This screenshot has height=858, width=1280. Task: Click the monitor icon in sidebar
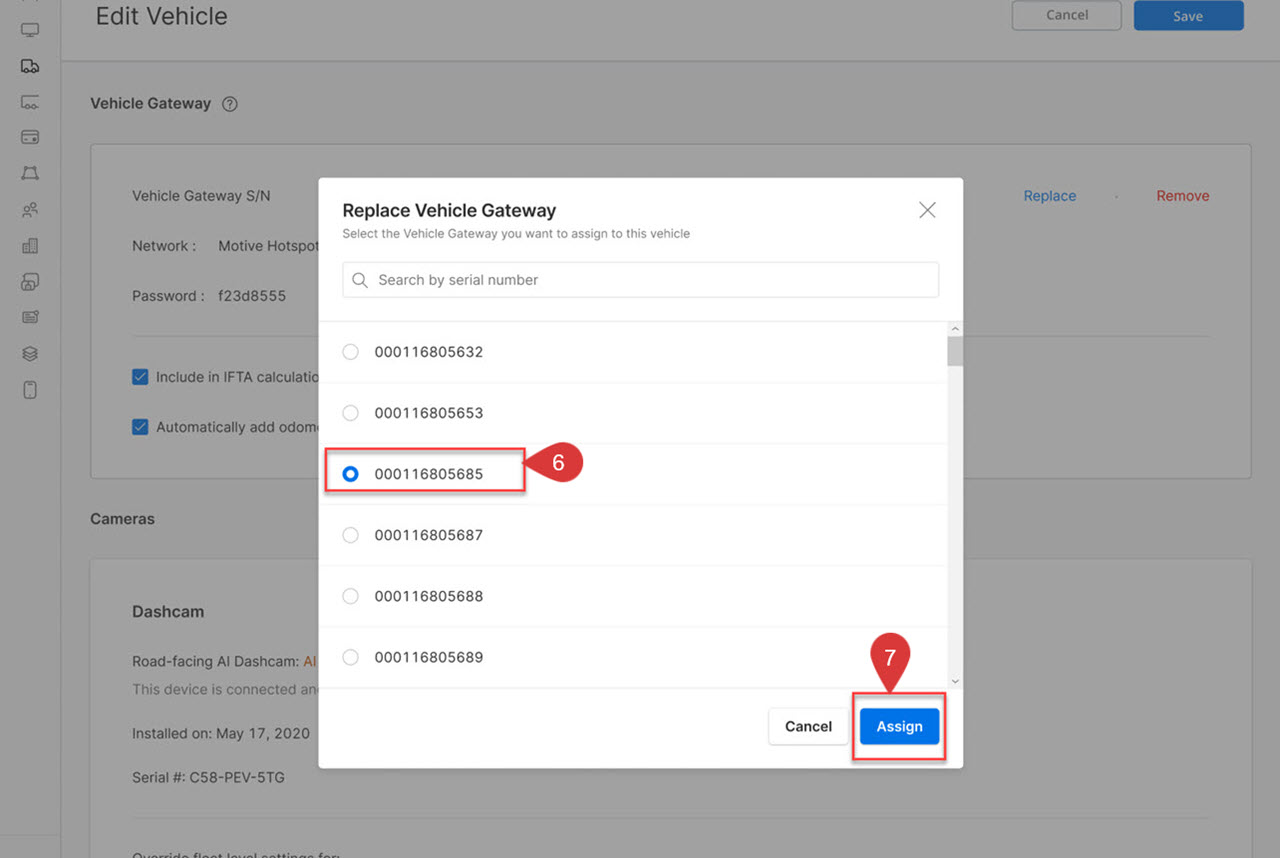(30, 31)
